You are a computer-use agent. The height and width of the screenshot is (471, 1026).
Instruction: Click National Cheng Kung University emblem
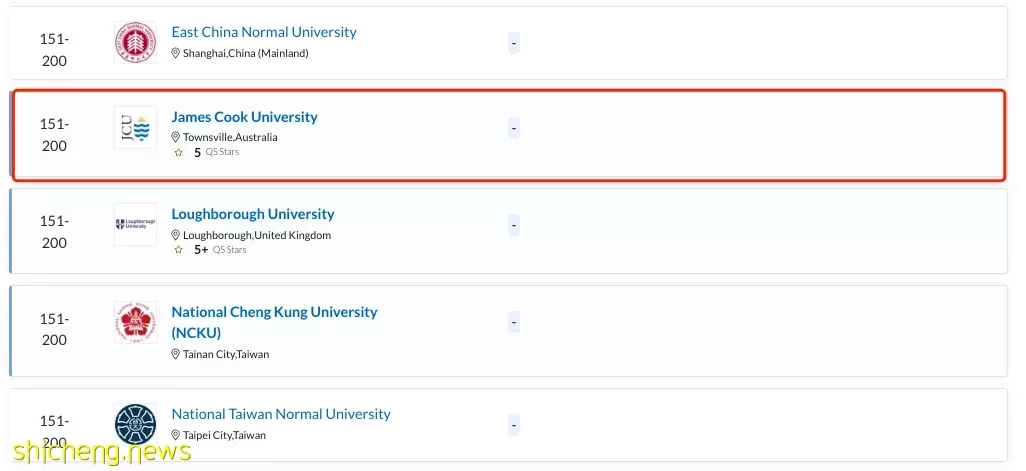pyautogui.click(x=135, y=323)
